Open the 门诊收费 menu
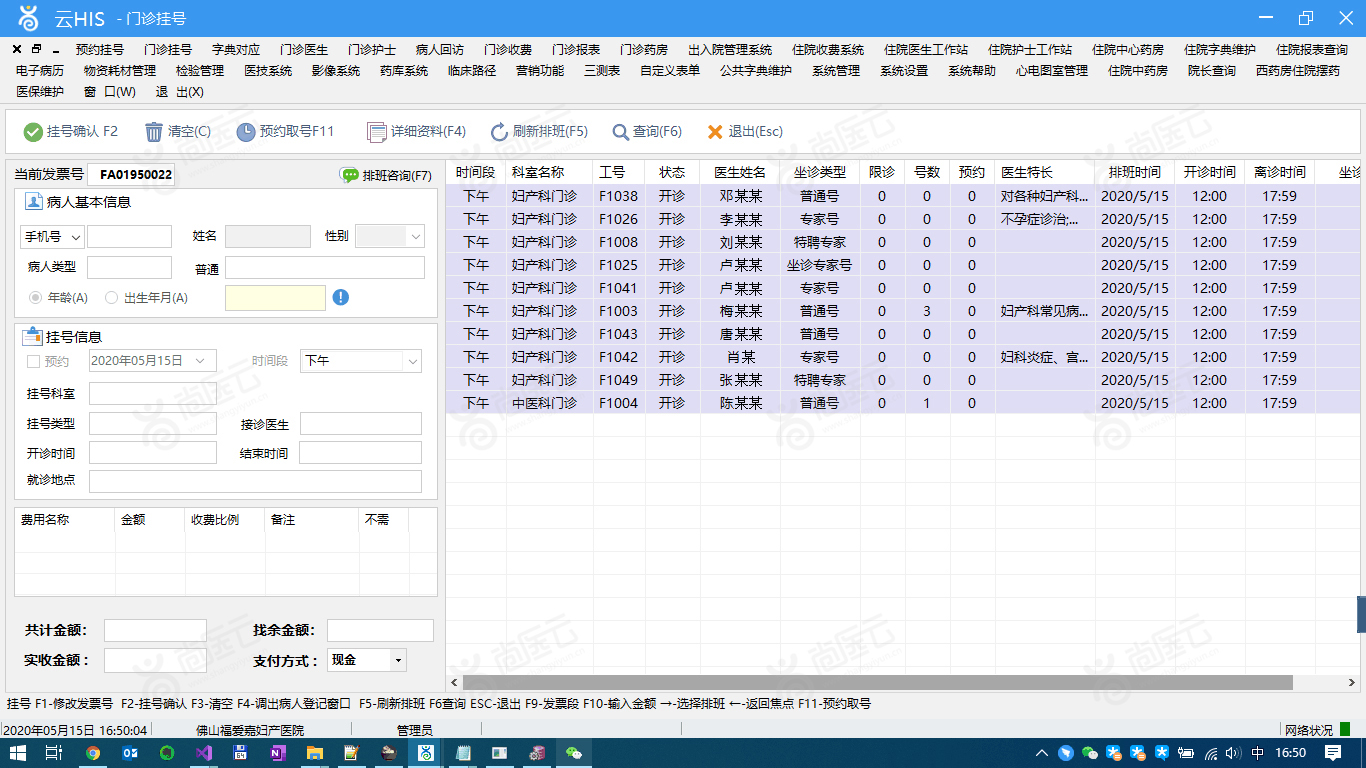The width and height of the screenshot is (1366, 768). pos(508,49)
